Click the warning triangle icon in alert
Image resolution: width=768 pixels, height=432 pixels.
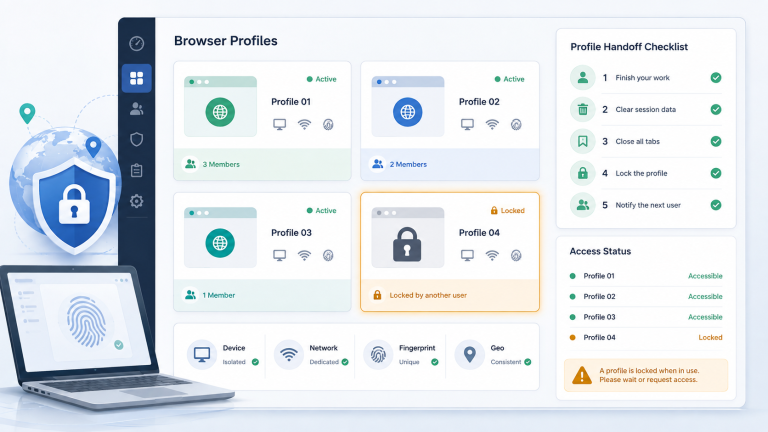(x=582, y=375)
